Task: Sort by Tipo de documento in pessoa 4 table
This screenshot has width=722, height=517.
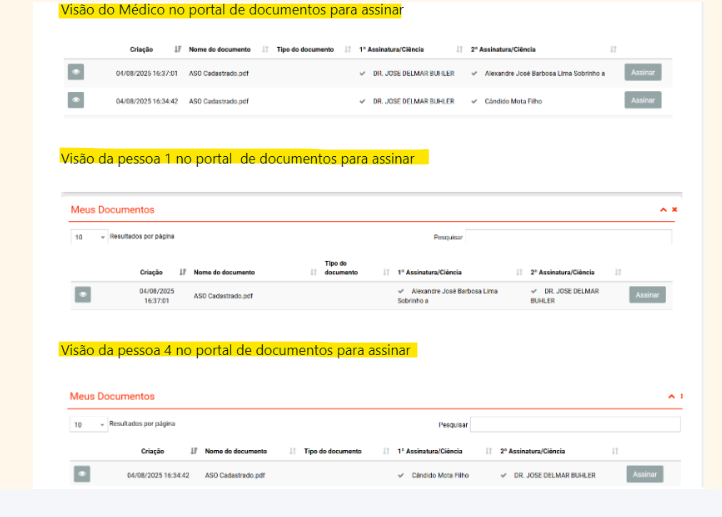Action: 386,451
